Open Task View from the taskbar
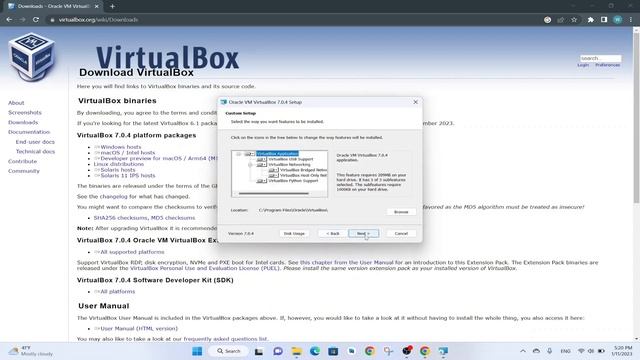This screenshot has width=640, height=360. pos(259,351)
